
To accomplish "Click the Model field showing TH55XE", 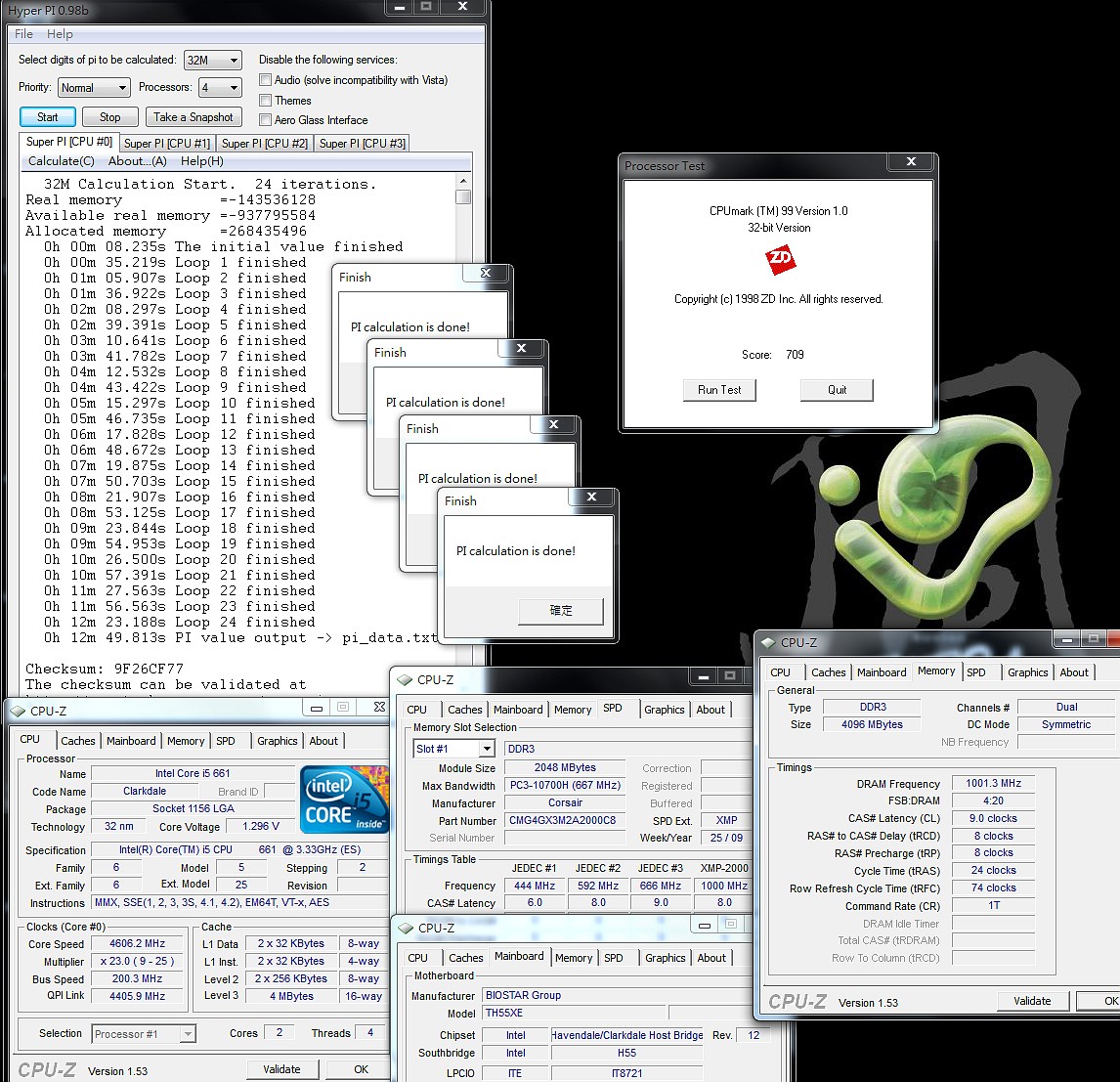I will (x=574, y=1013).
